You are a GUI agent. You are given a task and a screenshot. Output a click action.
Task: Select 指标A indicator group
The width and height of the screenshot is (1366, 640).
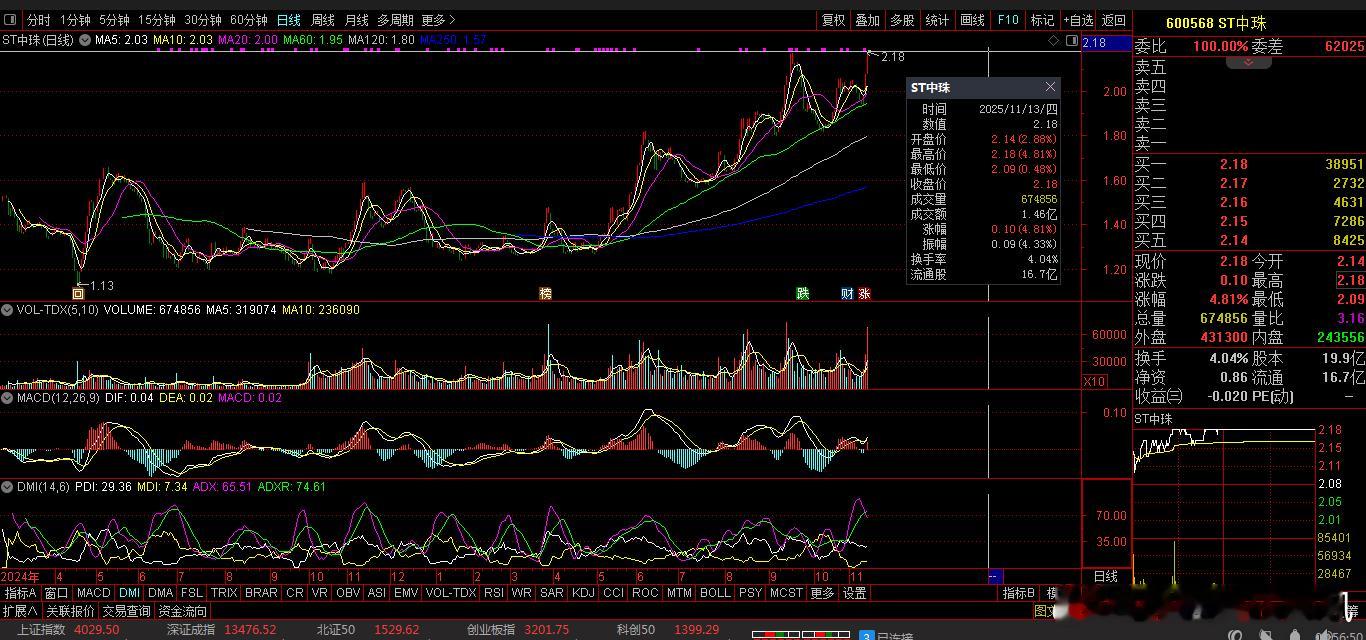pos(20,593)
